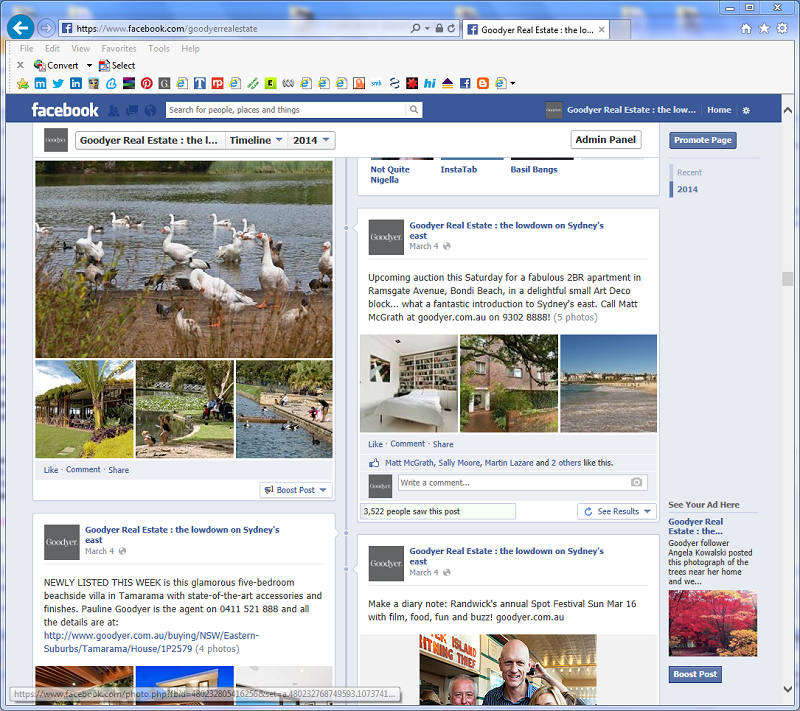Click the Promote Page button
This screenshot has height=711, width=800.
[x=703, y=140]
